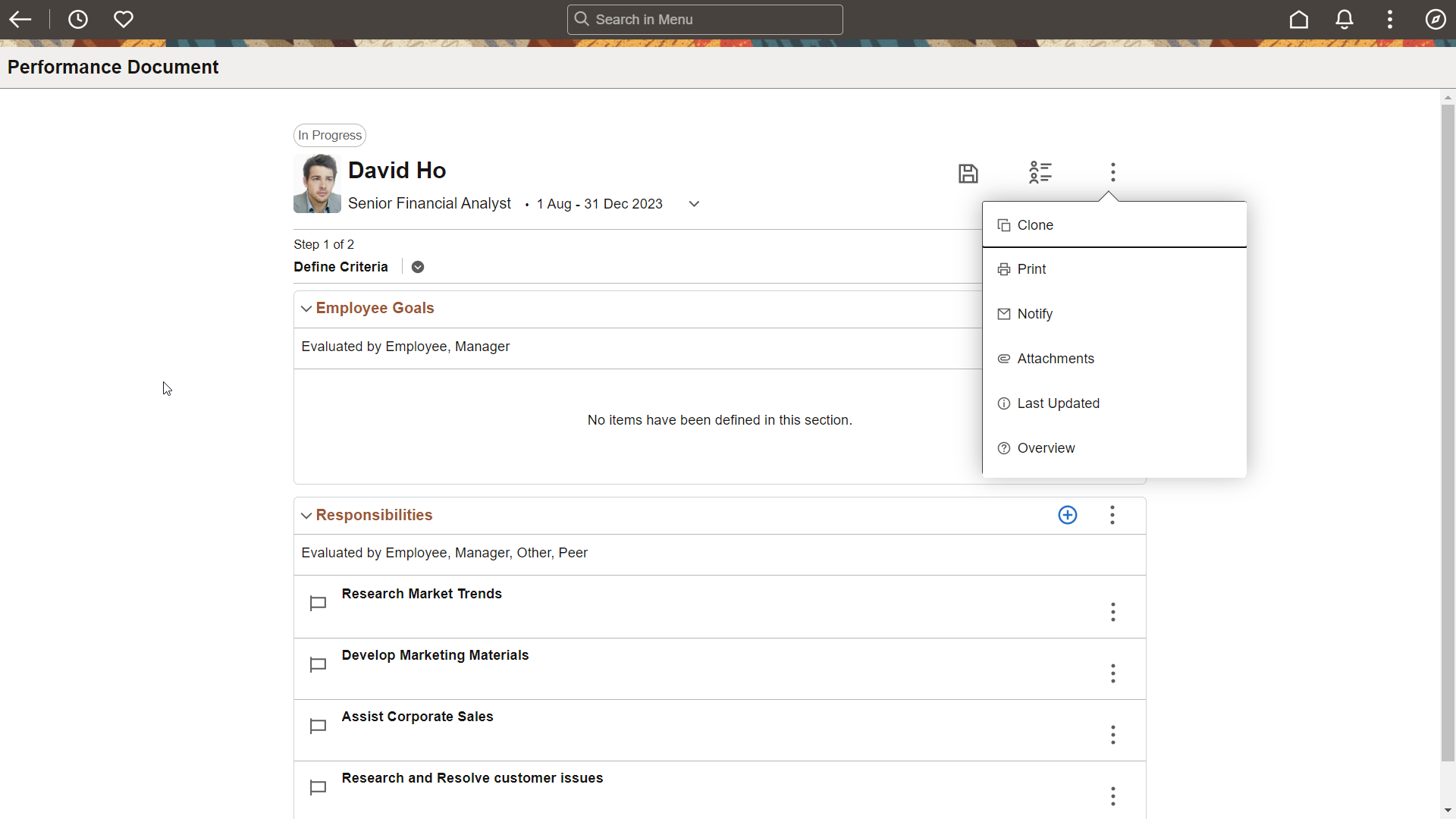Open the recently visited clock icon
The height and width of the screenshot is (819, 1456).
click(78, 20)
